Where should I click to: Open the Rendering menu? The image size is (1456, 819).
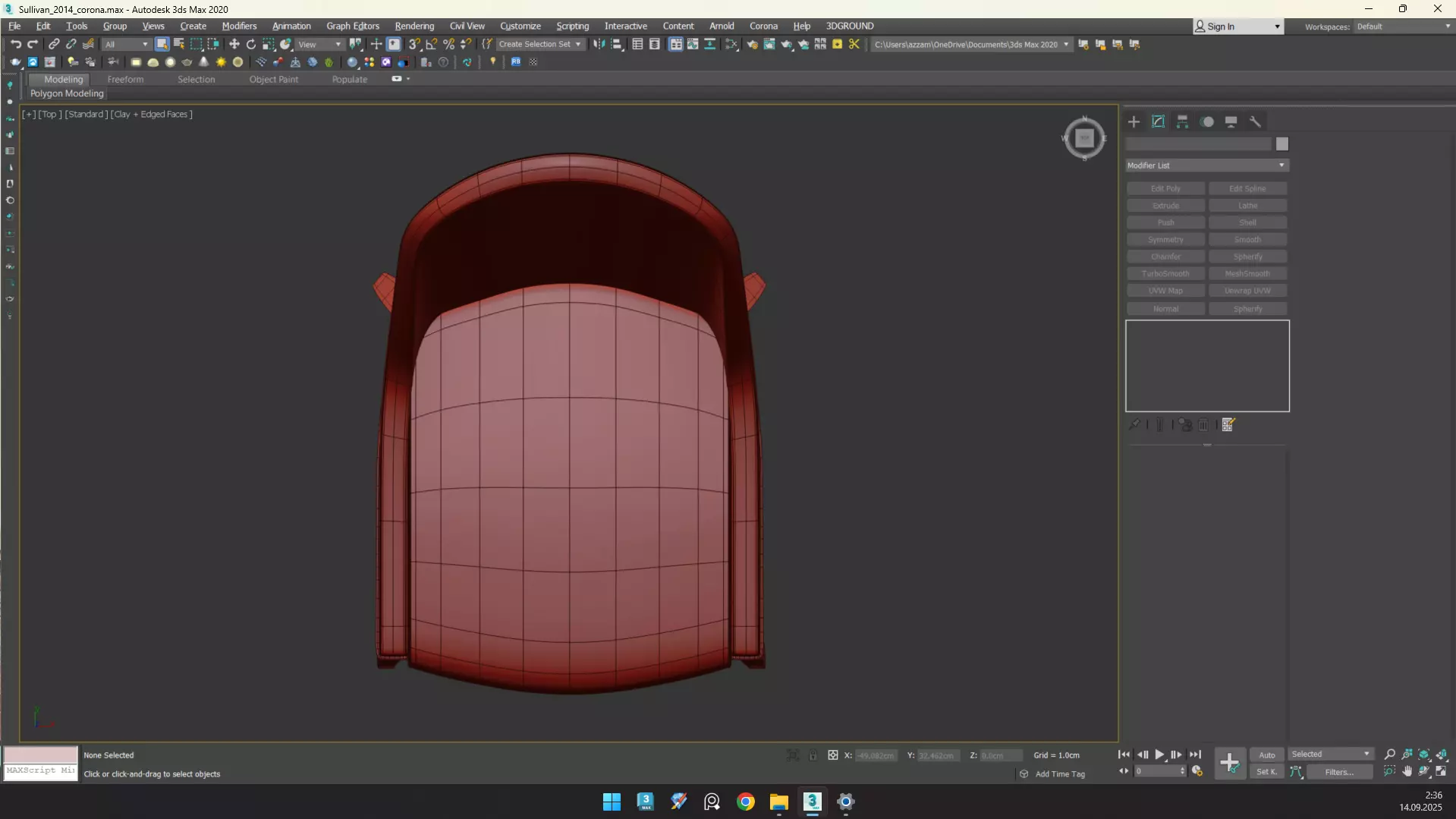point(414,26)
